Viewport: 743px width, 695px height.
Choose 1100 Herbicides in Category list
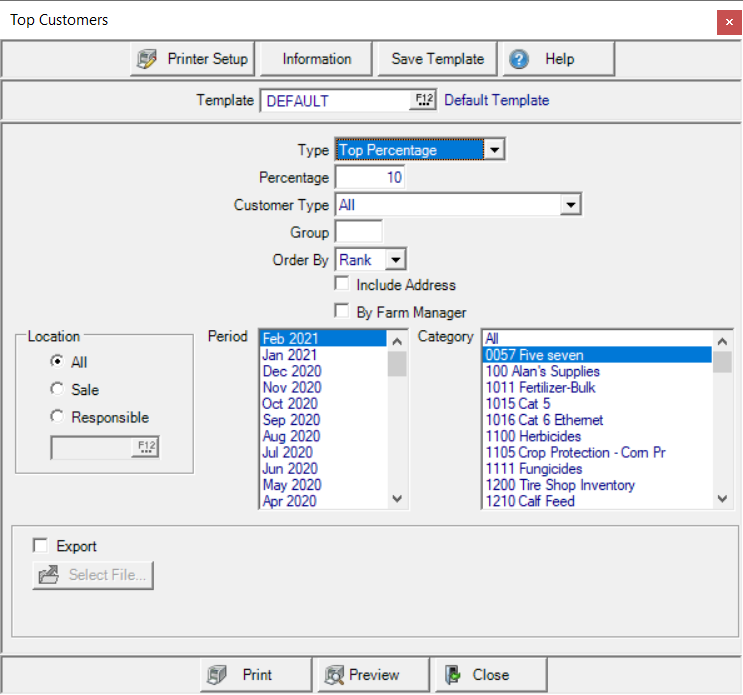pos(533,436)
